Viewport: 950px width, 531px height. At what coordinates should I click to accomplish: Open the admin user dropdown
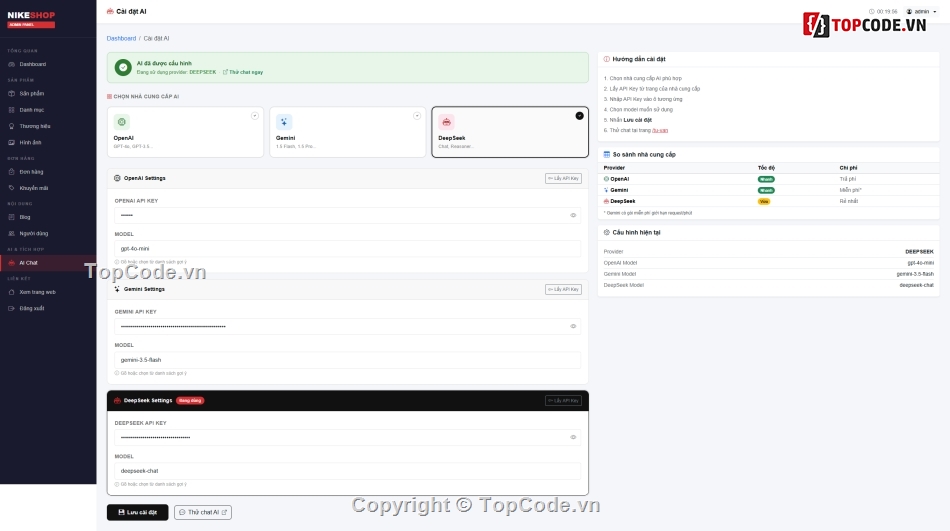[x=922, y=12]
